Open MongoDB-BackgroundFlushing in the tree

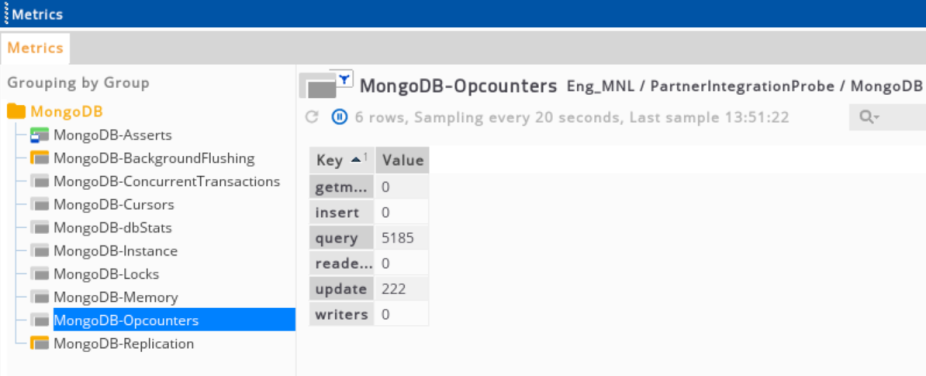[154, 158]
